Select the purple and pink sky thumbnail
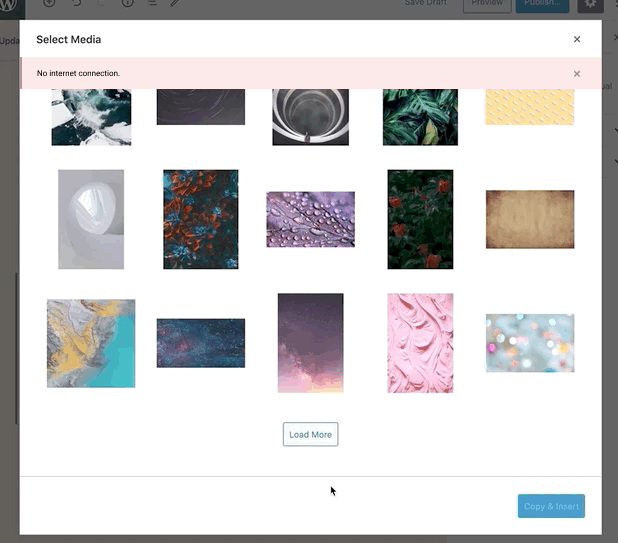Image resolution: width=618 pixels, height=543 pixels. tap(310, 343)
